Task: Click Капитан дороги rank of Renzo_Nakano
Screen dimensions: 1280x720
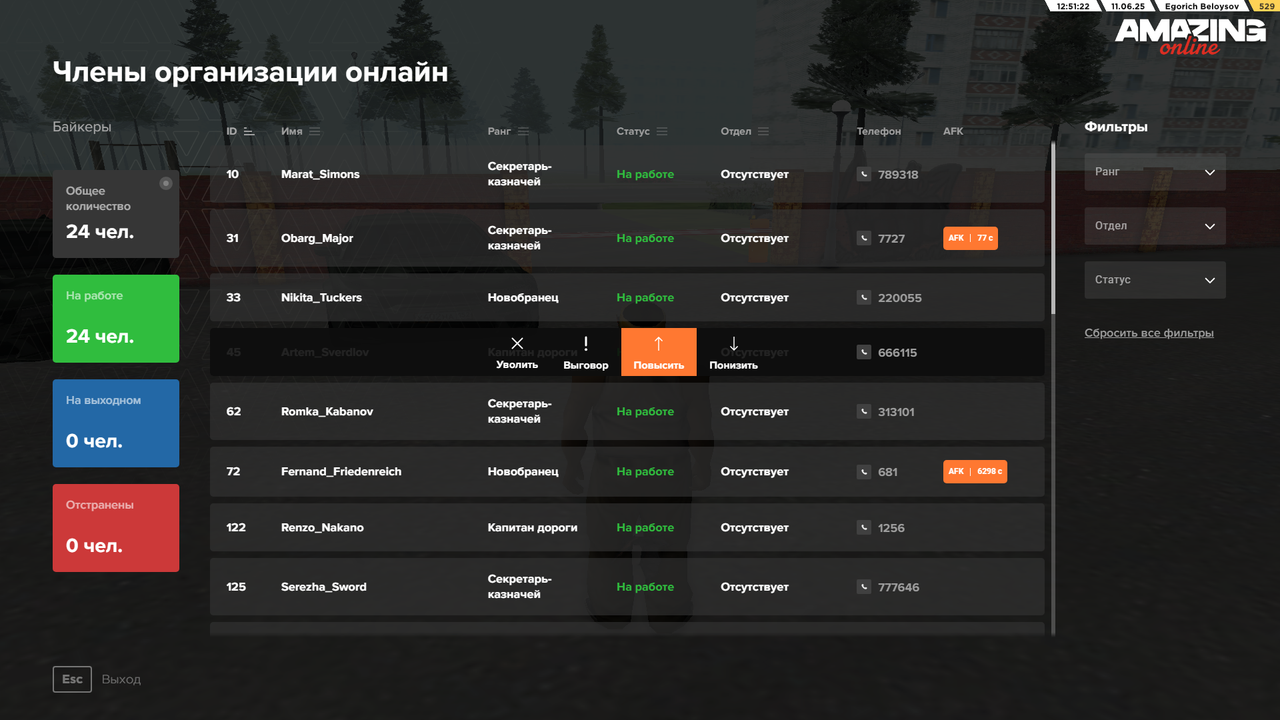Action: [533, 527]
